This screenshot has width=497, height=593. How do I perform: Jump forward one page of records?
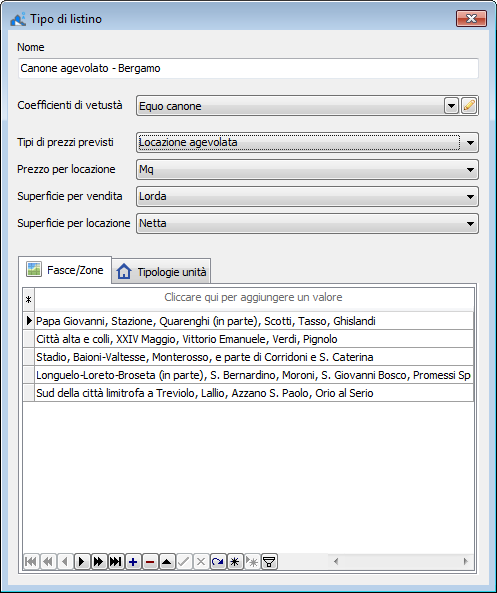(99, 562)
